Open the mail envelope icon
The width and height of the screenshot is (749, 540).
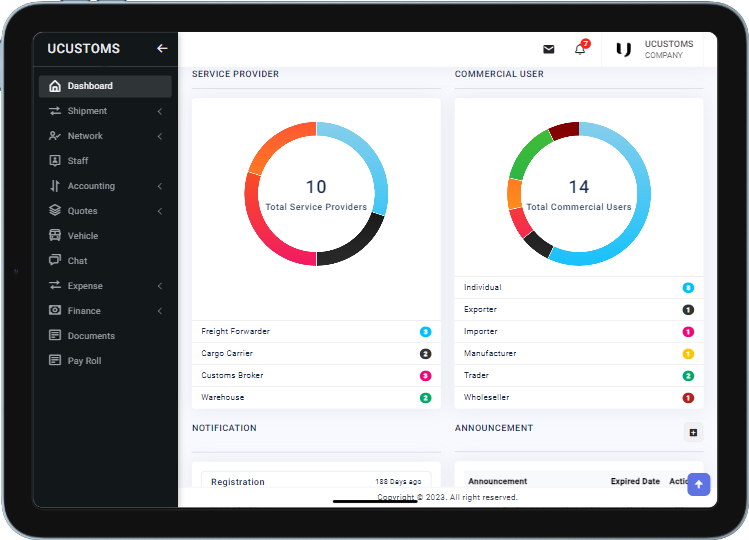click(548, 49)
